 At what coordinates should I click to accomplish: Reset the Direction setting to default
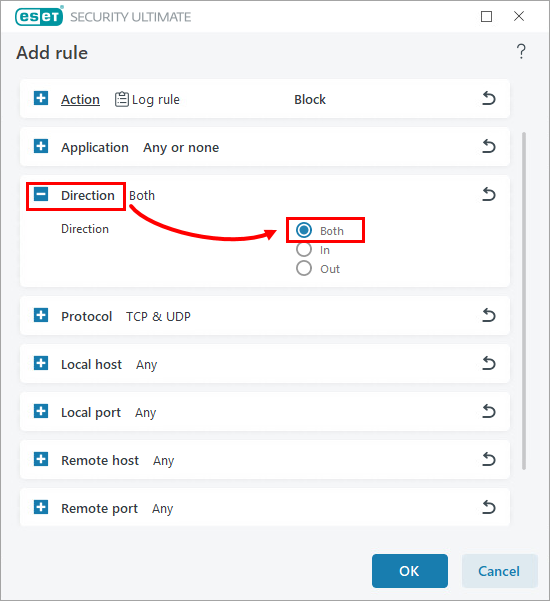tap(488, 194)
